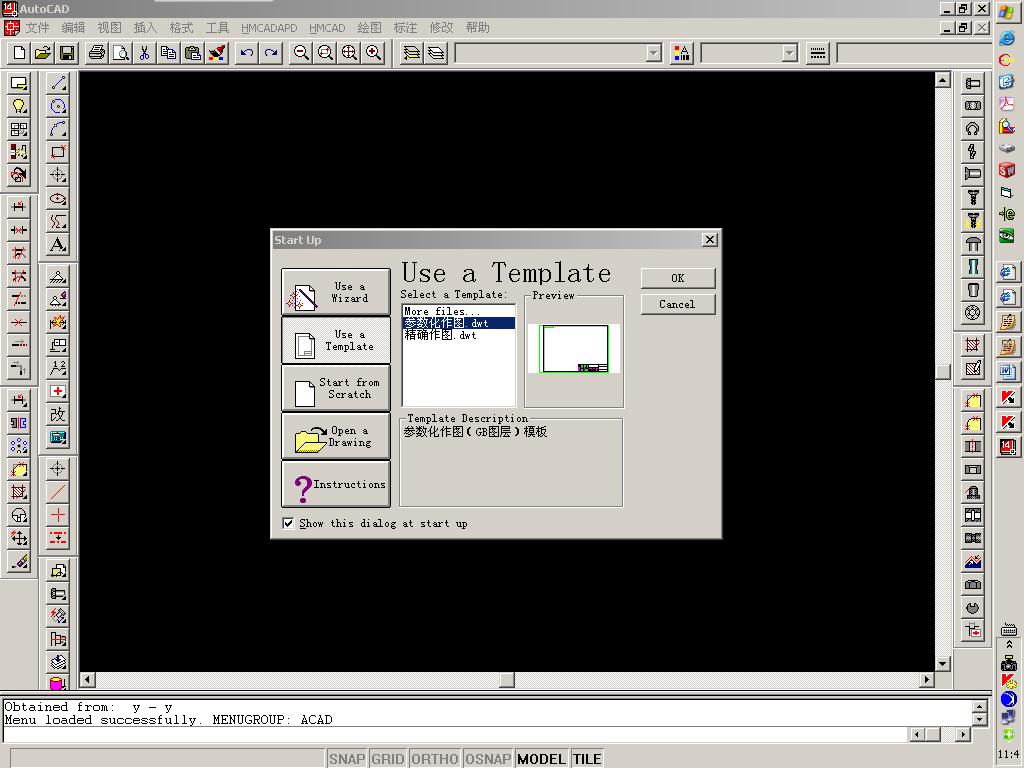Open the 视图 menu
Image resolution: width=1024 pixels, height=768 pixels.
tap(109, 27)
